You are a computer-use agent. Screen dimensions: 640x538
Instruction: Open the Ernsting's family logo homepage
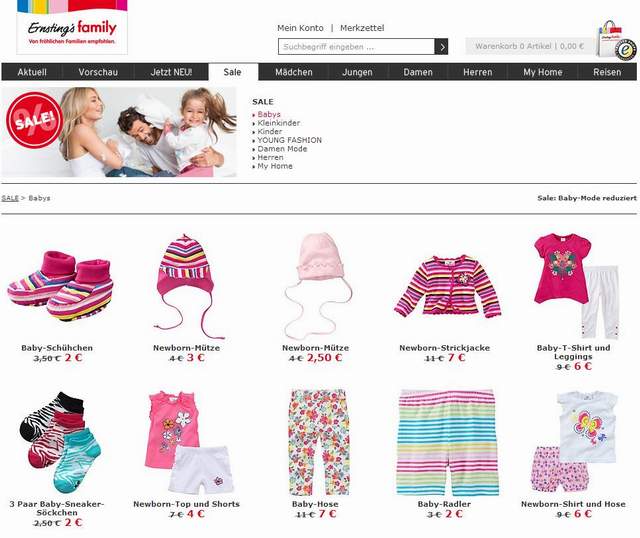(72, 27)
